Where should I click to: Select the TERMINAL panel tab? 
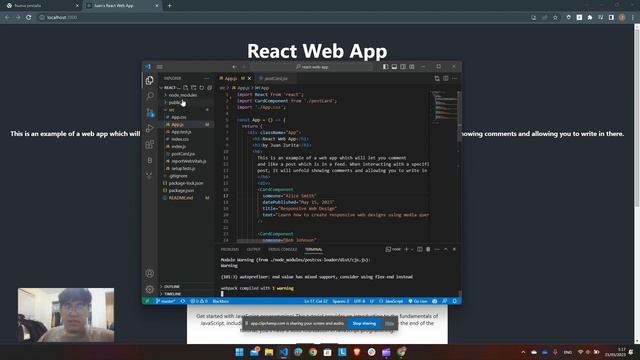click(x=313, y=249)
